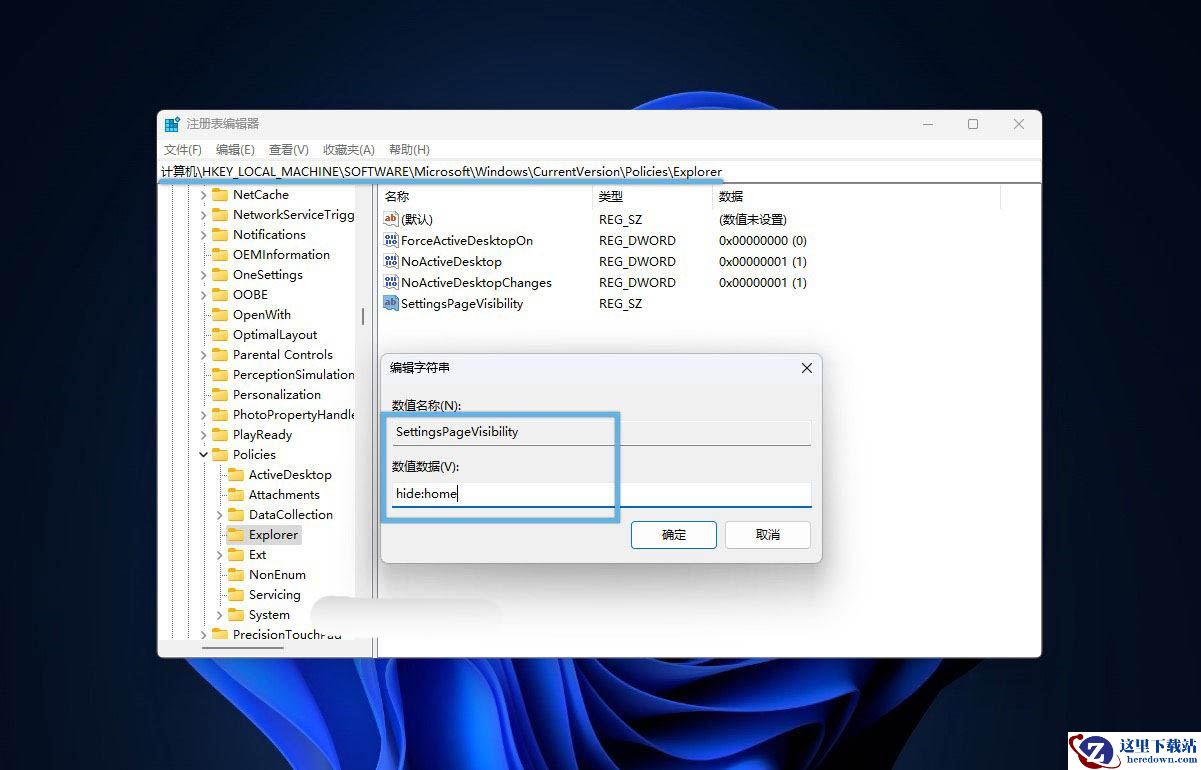The width and height of the screenshot is (1201, 770).
Task: Expand the OOBE tree node
Action: [x=204, y=295]
